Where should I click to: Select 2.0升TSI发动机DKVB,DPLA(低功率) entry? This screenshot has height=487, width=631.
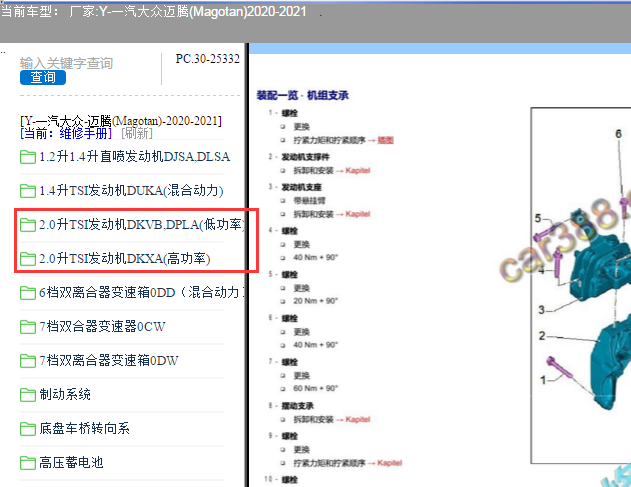[x=142, y=225]
